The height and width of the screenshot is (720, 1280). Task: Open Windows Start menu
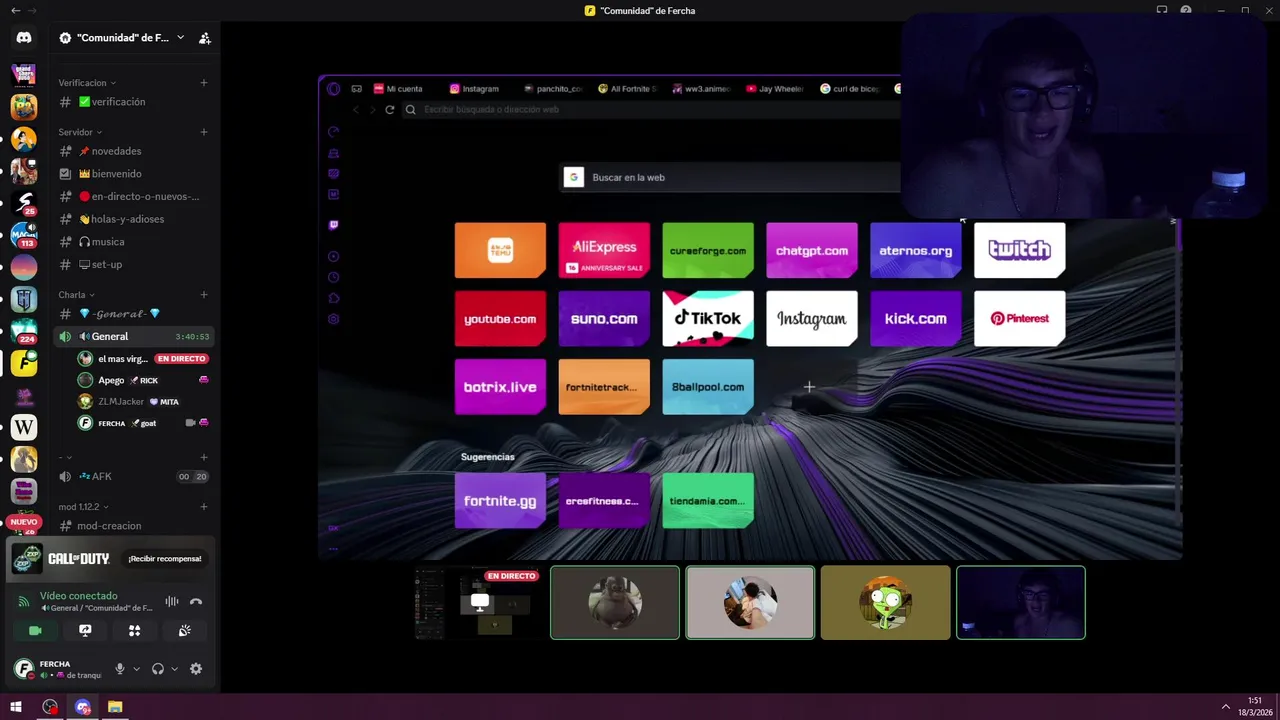pyautogui.click(x=16, y=707)
